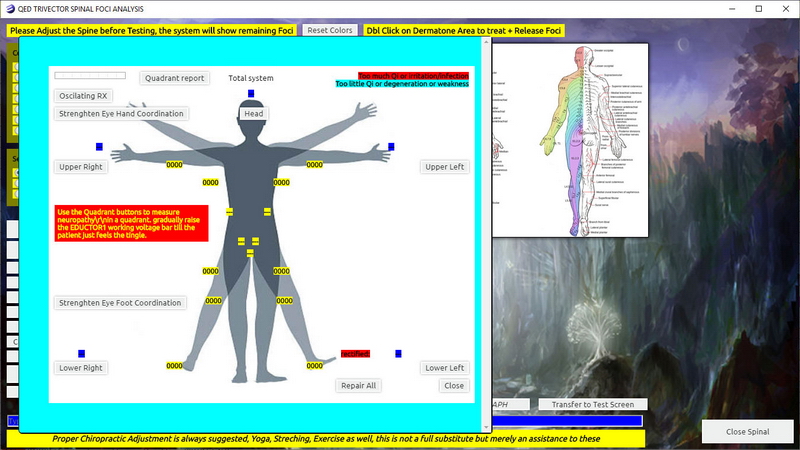The height and width of the screenshot is (450, 800).
Task: Click the blue square above the Upper Right button
Action: 99,147
